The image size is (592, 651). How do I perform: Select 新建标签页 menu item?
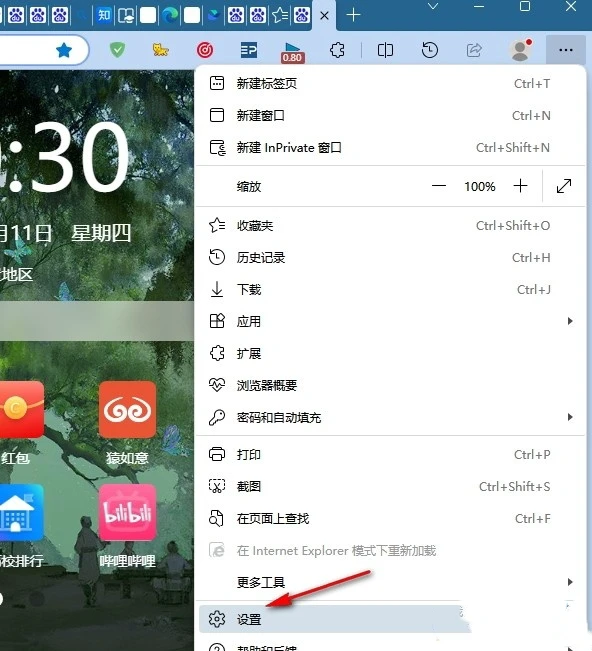[x=389, y=83]
